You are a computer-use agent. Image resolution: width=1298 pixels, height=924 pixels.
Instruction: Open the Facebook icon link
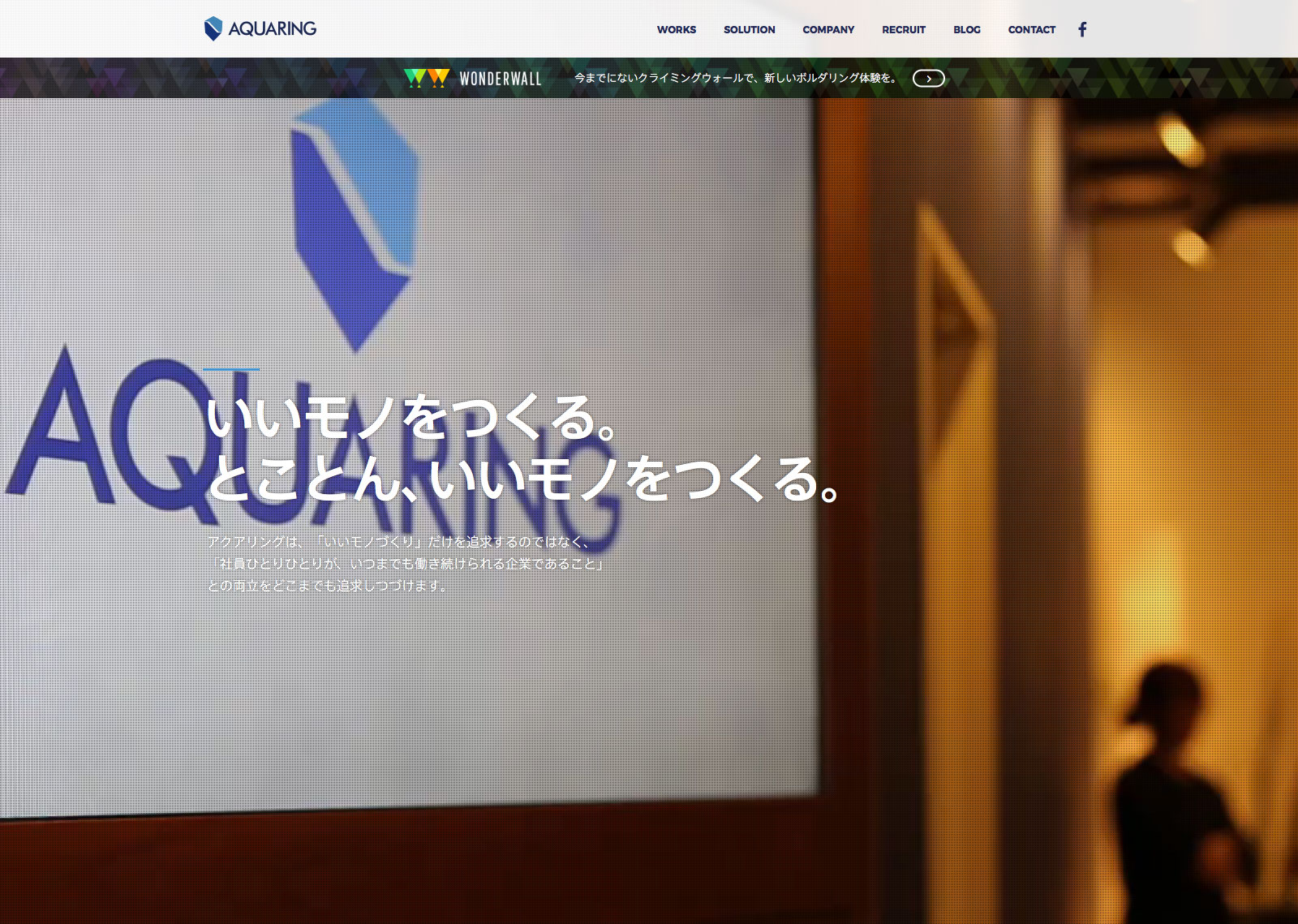pos(1082,30)
